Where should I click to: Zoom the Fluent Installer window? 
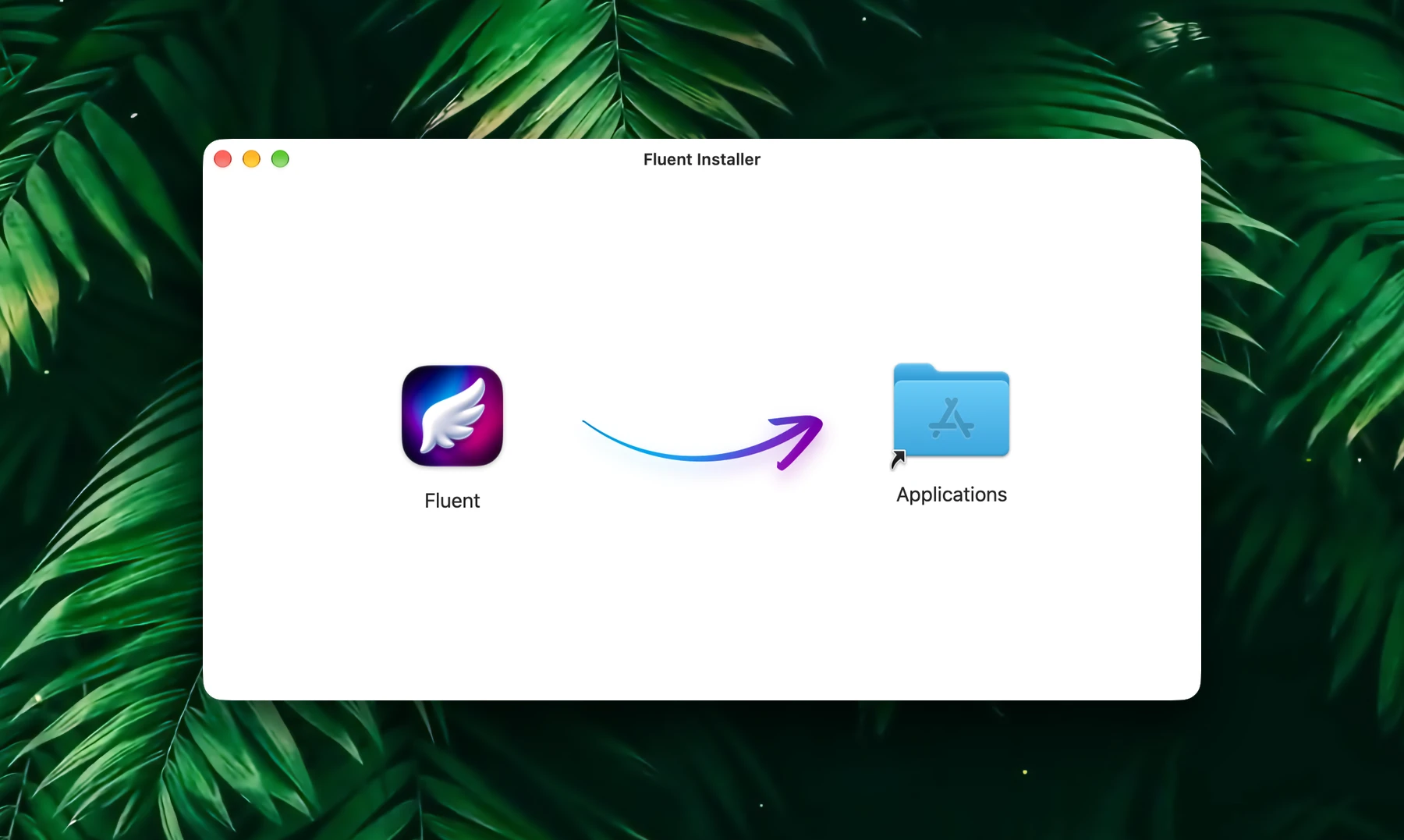280,159
